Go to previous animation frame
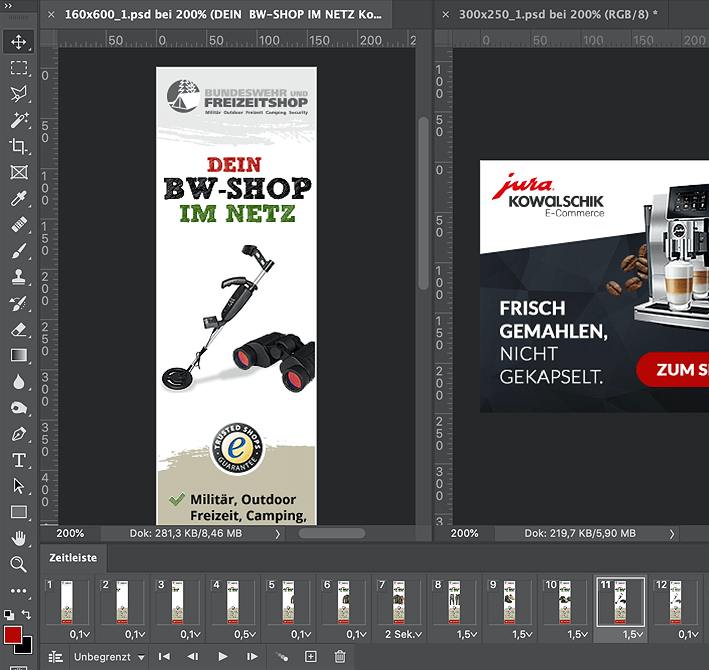The height and width of the screenshot is (670, 709). click(193, 656)
